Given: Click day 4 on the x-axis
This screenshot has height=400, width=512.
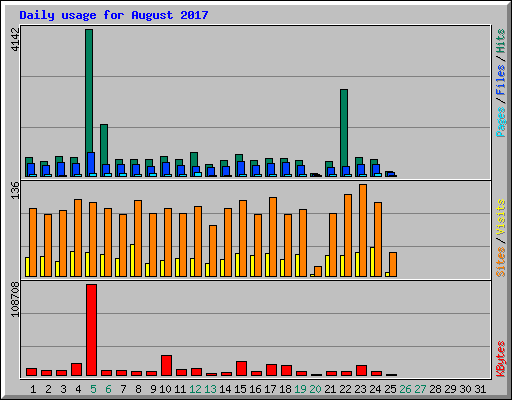Looking at the screenshot, I should [x=78, y=389].
